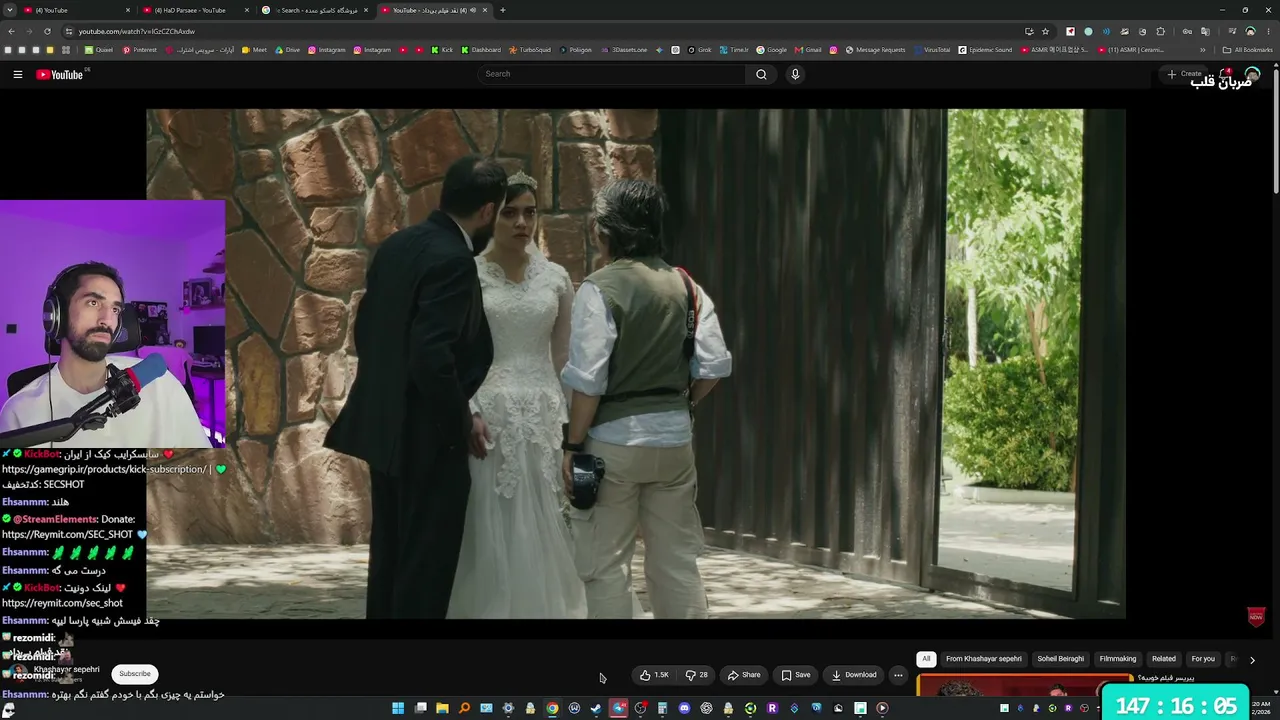
Task: Open the Khashayar sepehri channel name
Action: point(67,669)
